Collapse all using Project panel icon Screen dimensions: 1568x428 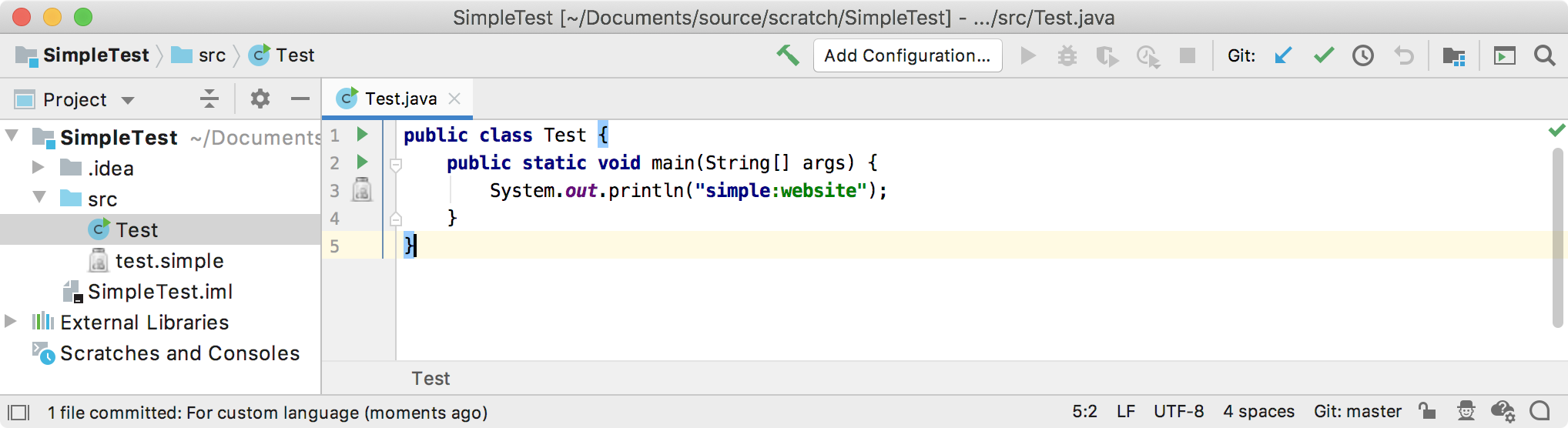pyautogui.click(x=209, y=99)
